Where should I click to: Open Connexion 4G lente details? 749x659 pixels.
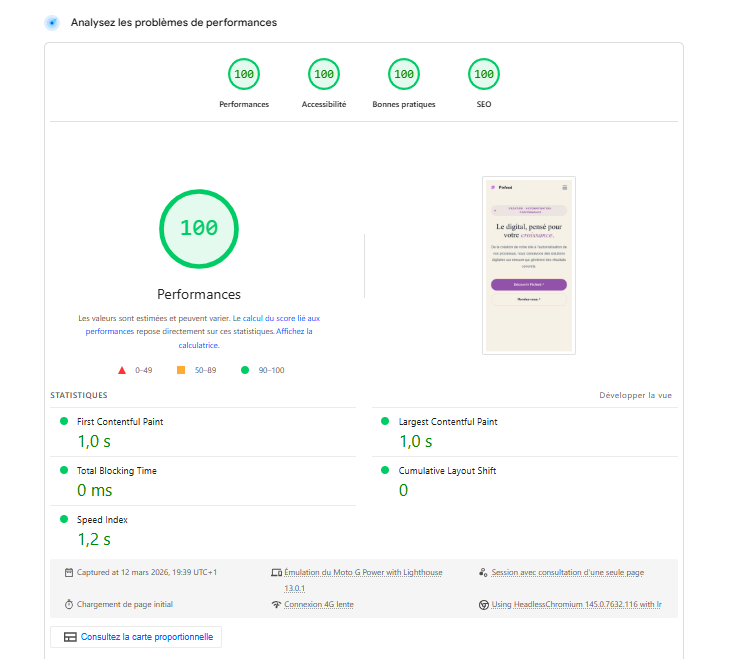319,604
